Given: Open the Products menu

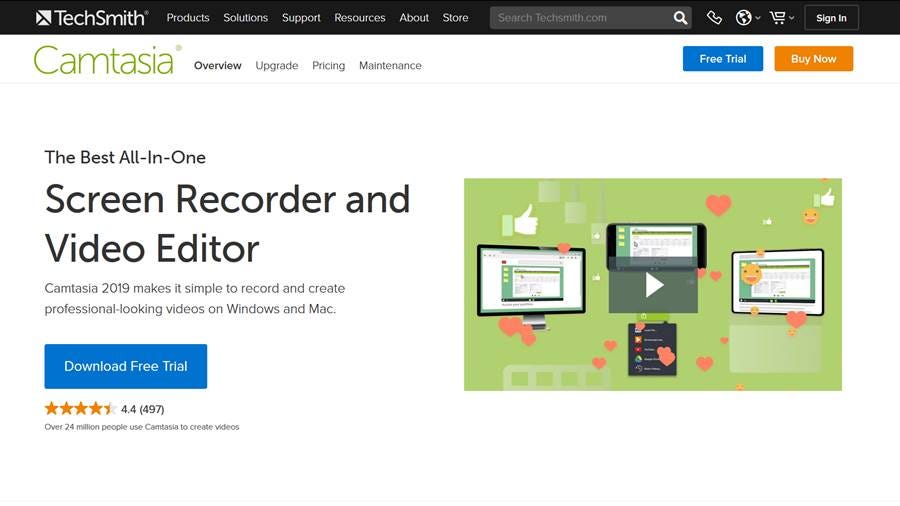Looking at the screenshot, I should tap(188, 18).
